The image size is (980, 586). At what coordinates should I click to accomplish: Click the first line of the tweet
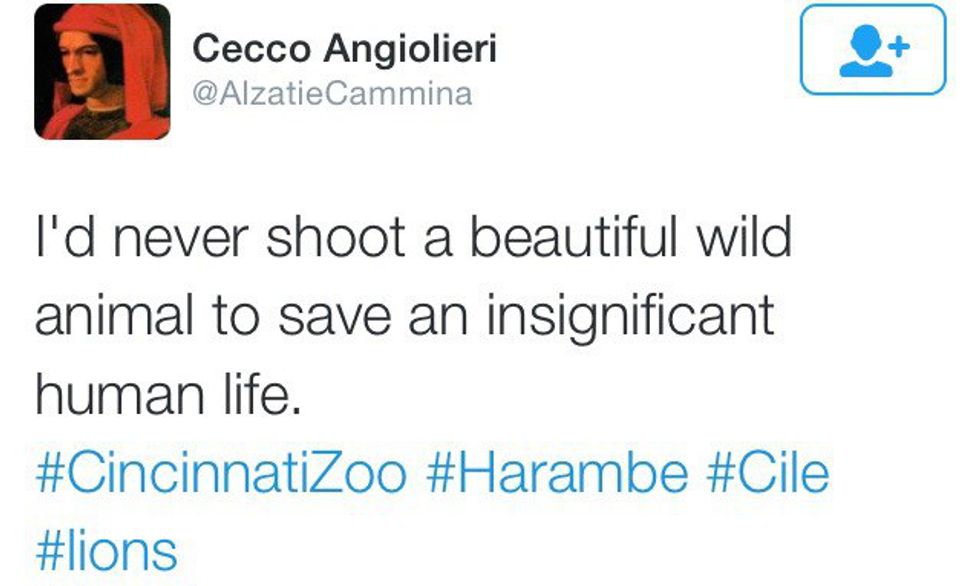click(412, 241)
